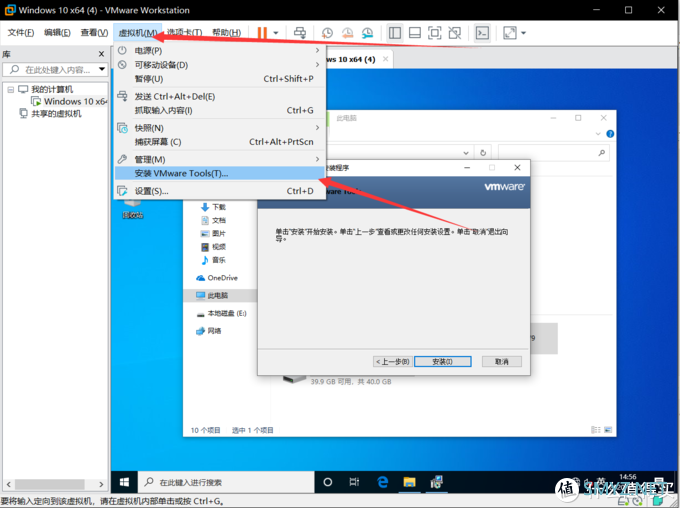This screenshot has height=508, width=680.
Task: Open the console view icon
Action: (482, 33)
